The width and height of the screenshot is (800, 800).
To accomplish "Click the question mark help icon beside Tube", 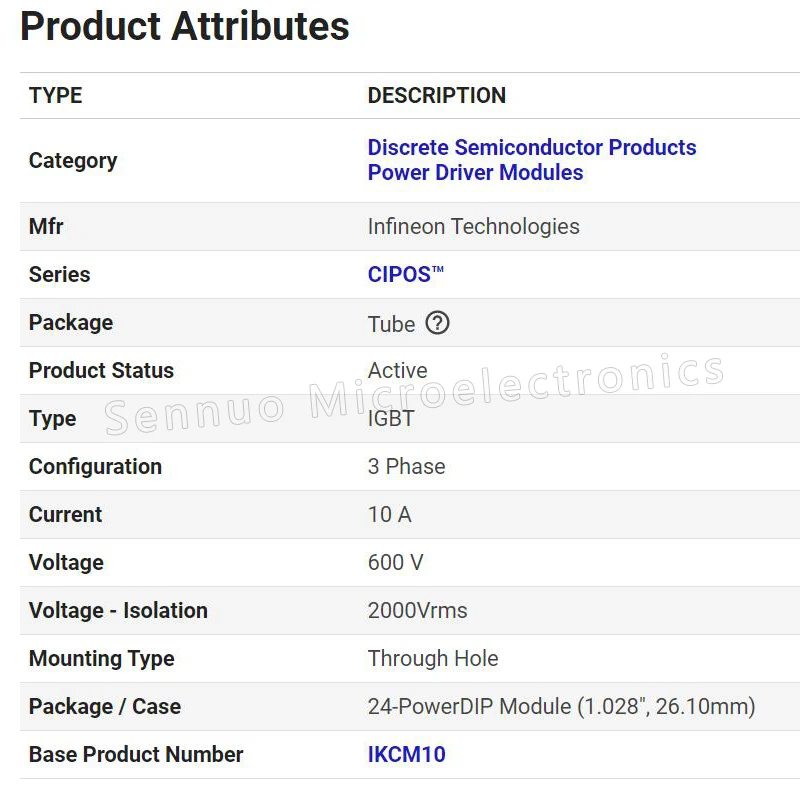I will 437,323.
